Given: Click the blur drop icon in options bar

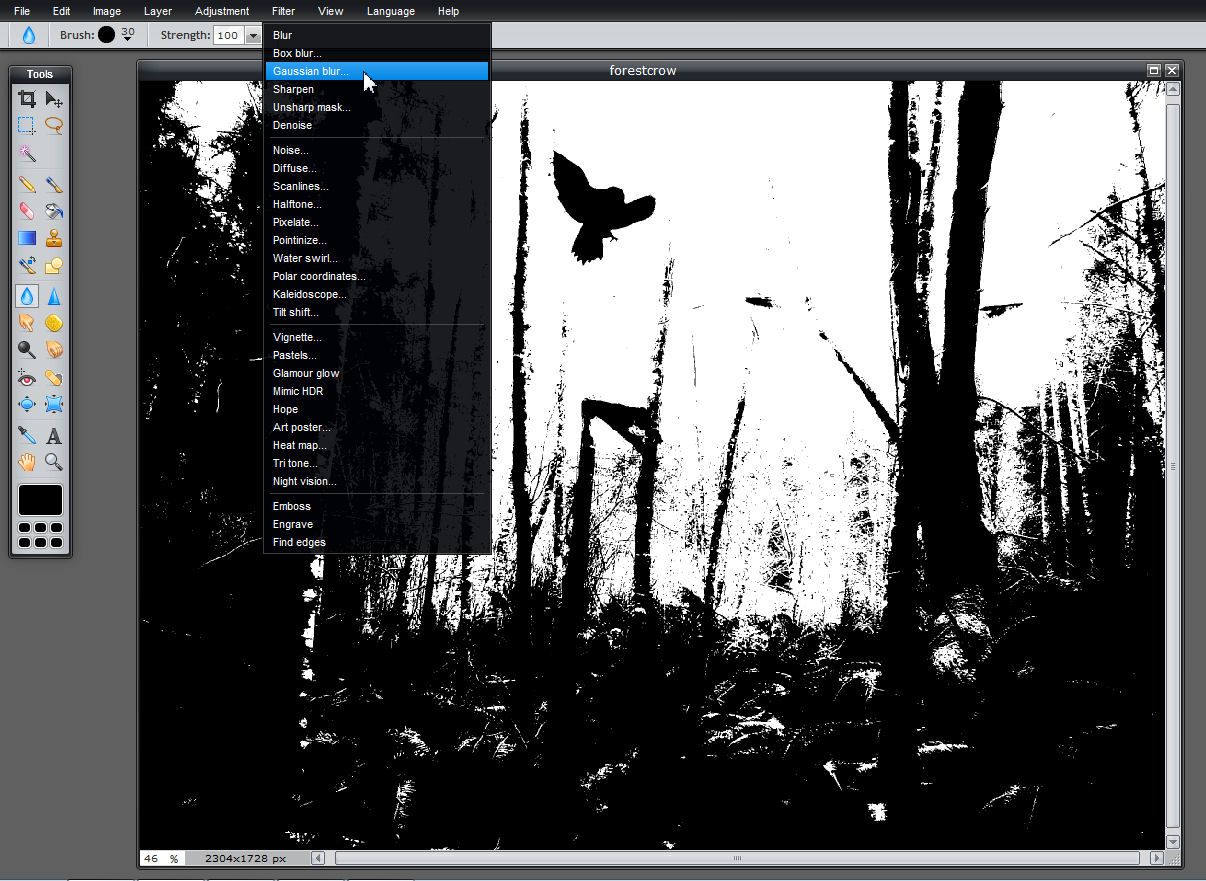Looking at the screenshot, I should point(28,35).
